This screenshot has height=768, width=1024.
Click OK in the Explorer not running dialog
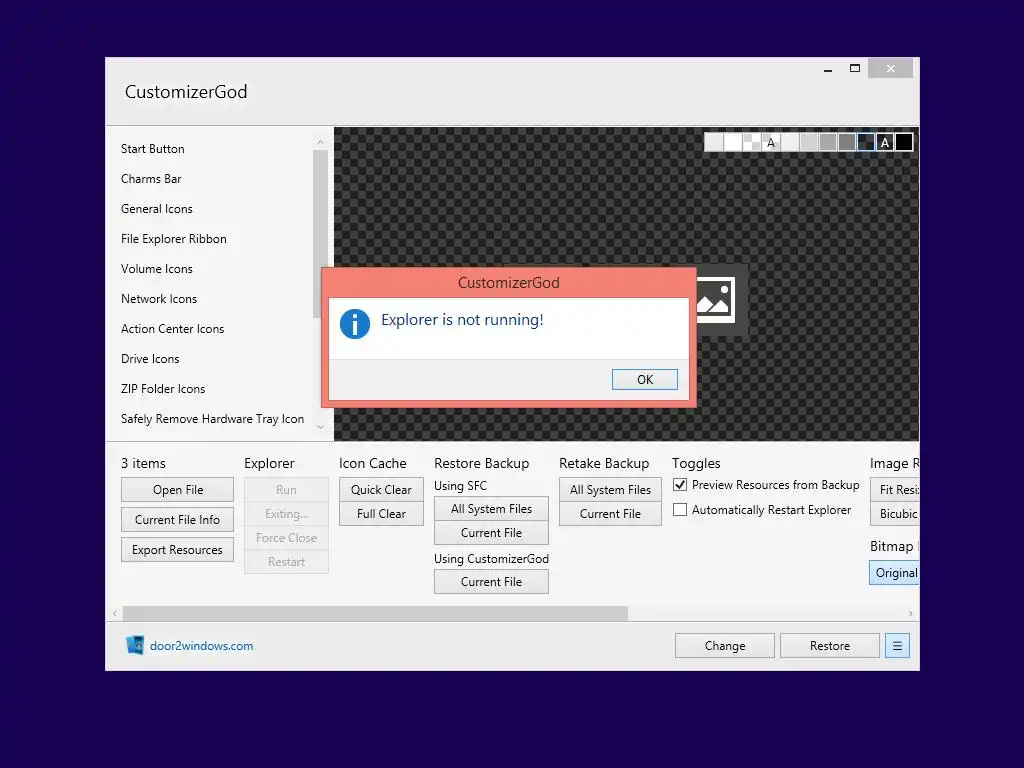645,379
